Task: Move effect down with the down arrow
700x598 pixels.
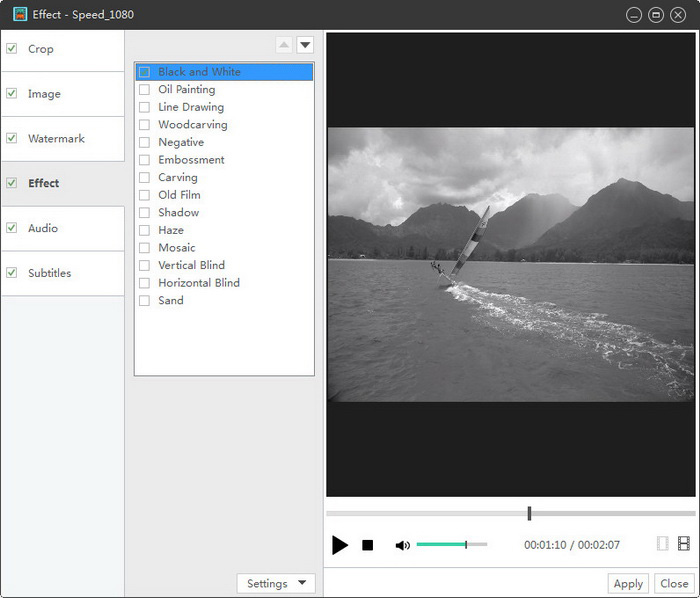Action: coord(305,45)
